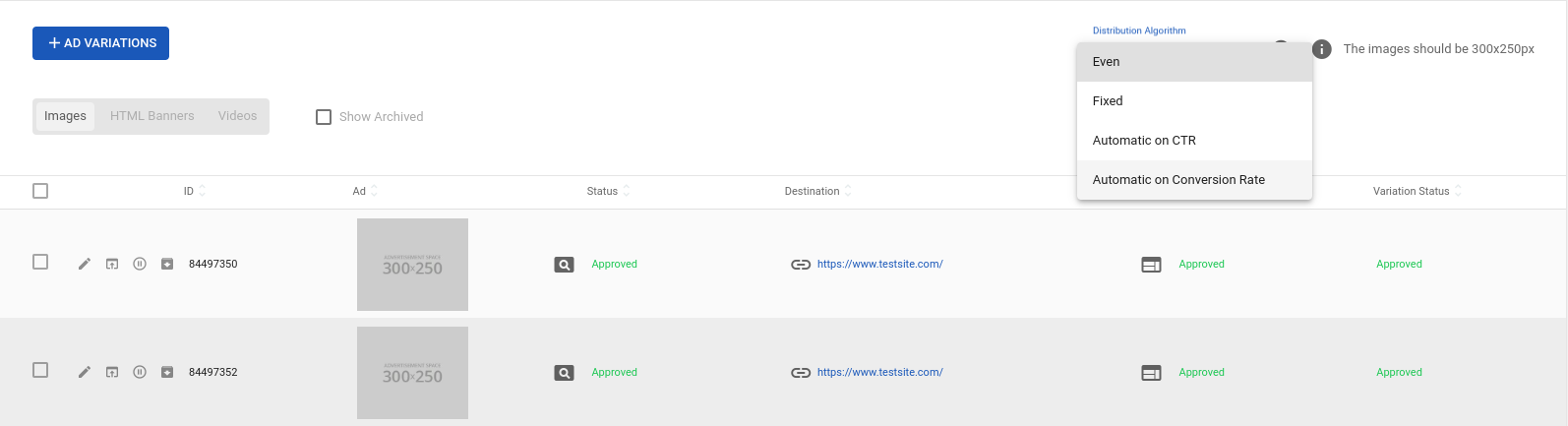Click the + AD VARIATIONS button
Screen dimensions: 1568x426
[x=100, y=43]
